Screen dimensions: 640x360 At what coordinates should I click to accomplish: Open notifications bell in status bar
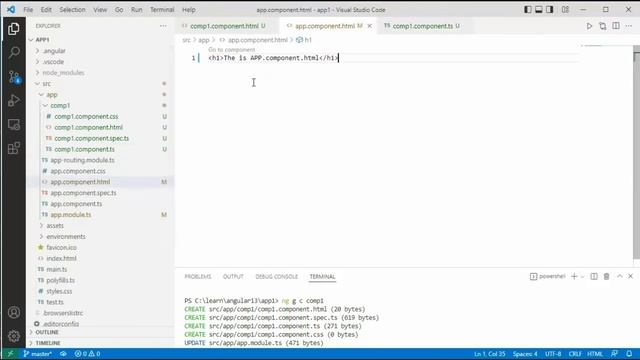pos(629,354)
